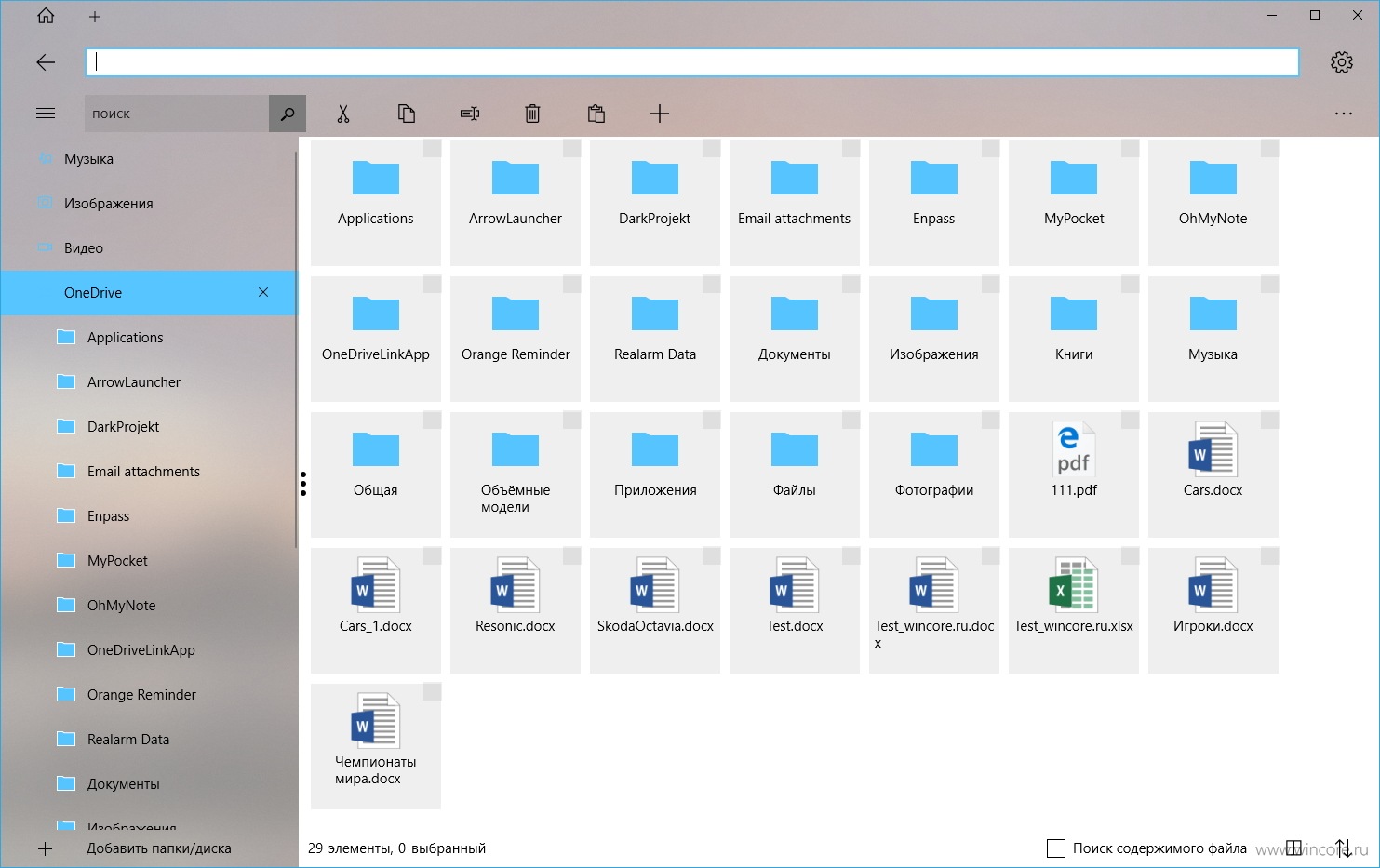The width and height of the screenshot is (1380, 868).
Task: Open the 111.pdf file icon
Action: click(1074, 447)
